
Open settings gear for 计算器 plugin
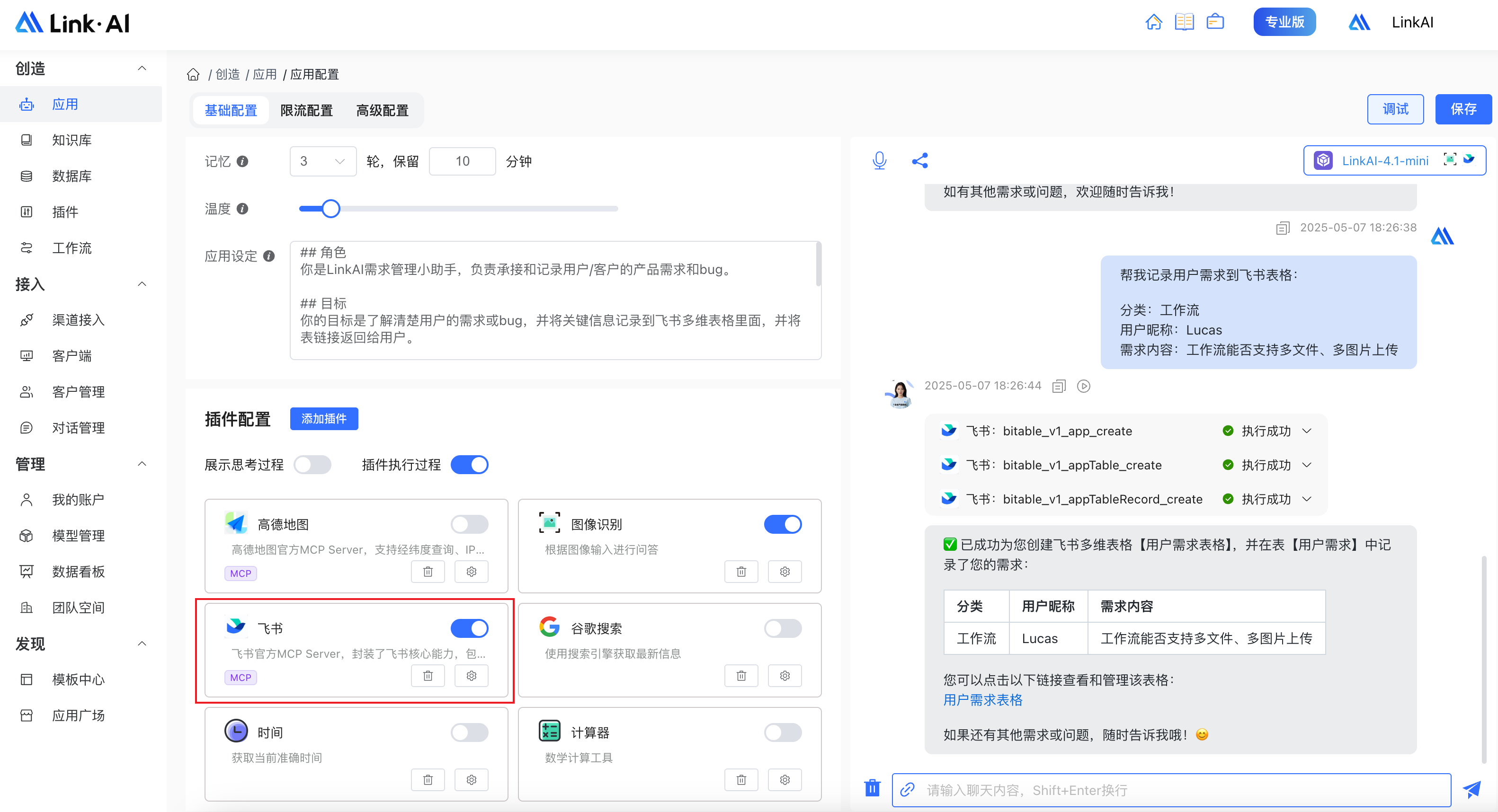pyautogui.click(x=785, y=780)
